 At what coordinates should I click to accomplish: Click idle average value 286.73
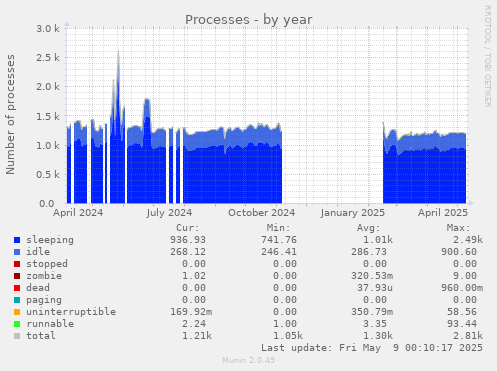click(x=369, y=252)
